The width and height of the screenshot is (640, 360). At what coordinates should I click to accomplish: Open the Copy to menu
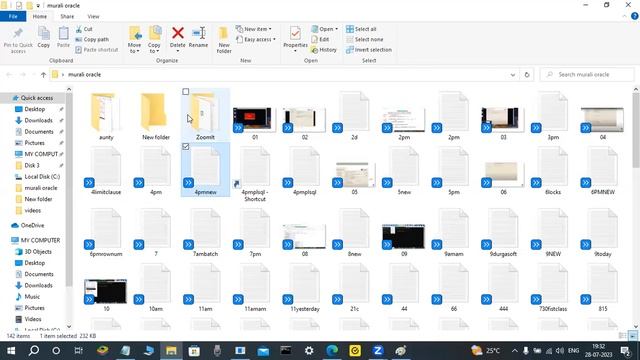(x=154, y=40)
